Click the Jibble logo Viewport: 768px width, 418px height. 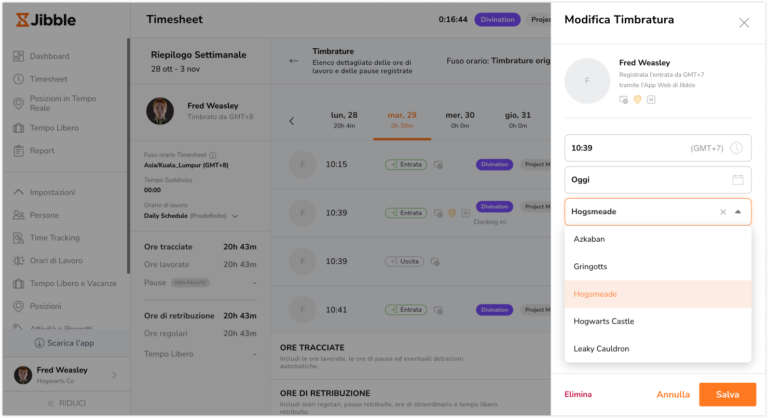coord(46,20)
